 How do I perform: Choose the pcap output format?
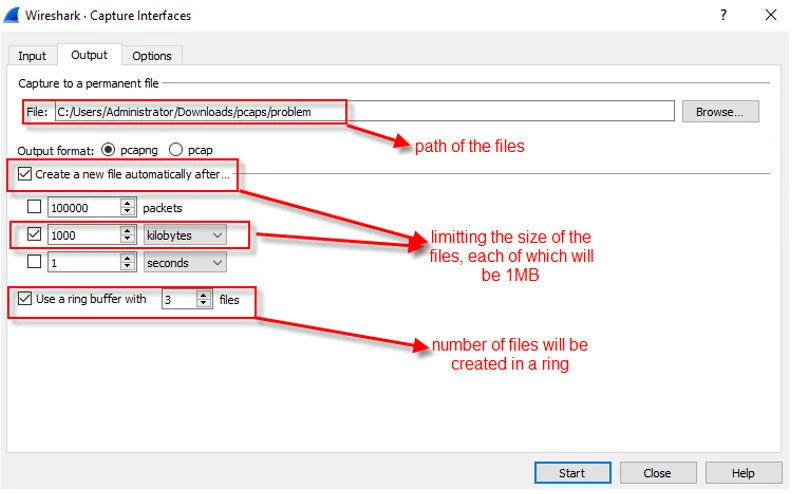pos(176,150)
